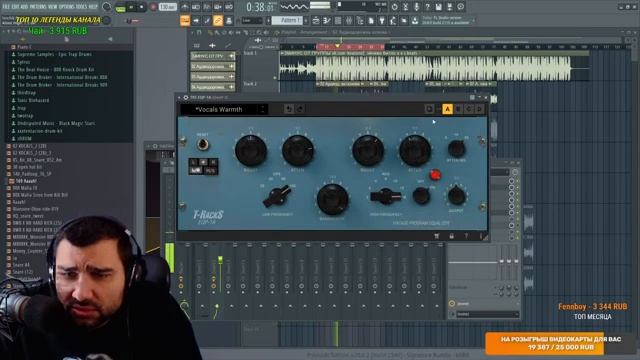Toggle the orange typing keyboard icon
Viewport: 640px width, 360px height.
(185, 20)
